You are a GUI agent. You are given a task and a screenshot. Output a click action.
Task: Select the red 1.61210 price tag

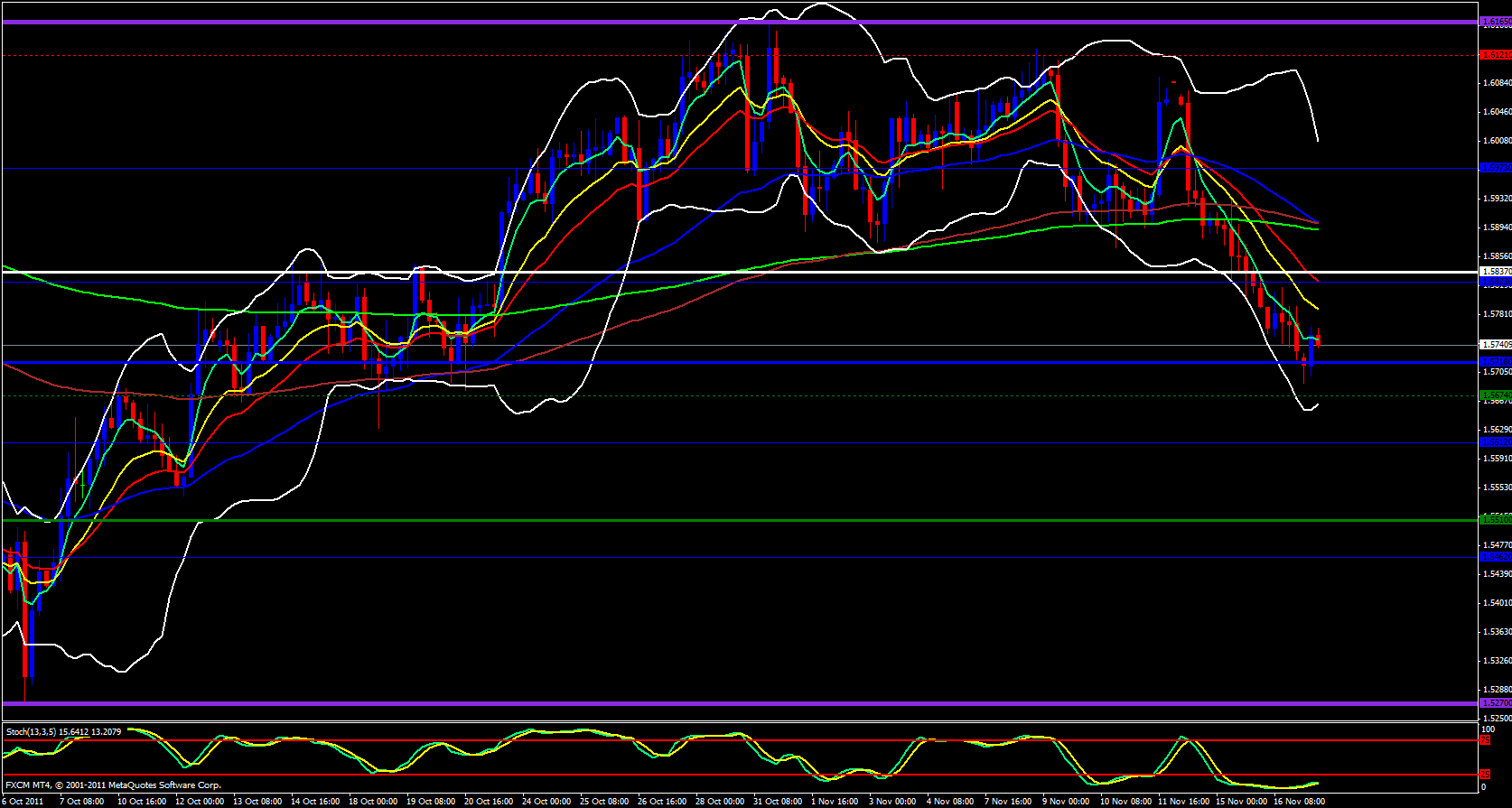point(1495,55)
